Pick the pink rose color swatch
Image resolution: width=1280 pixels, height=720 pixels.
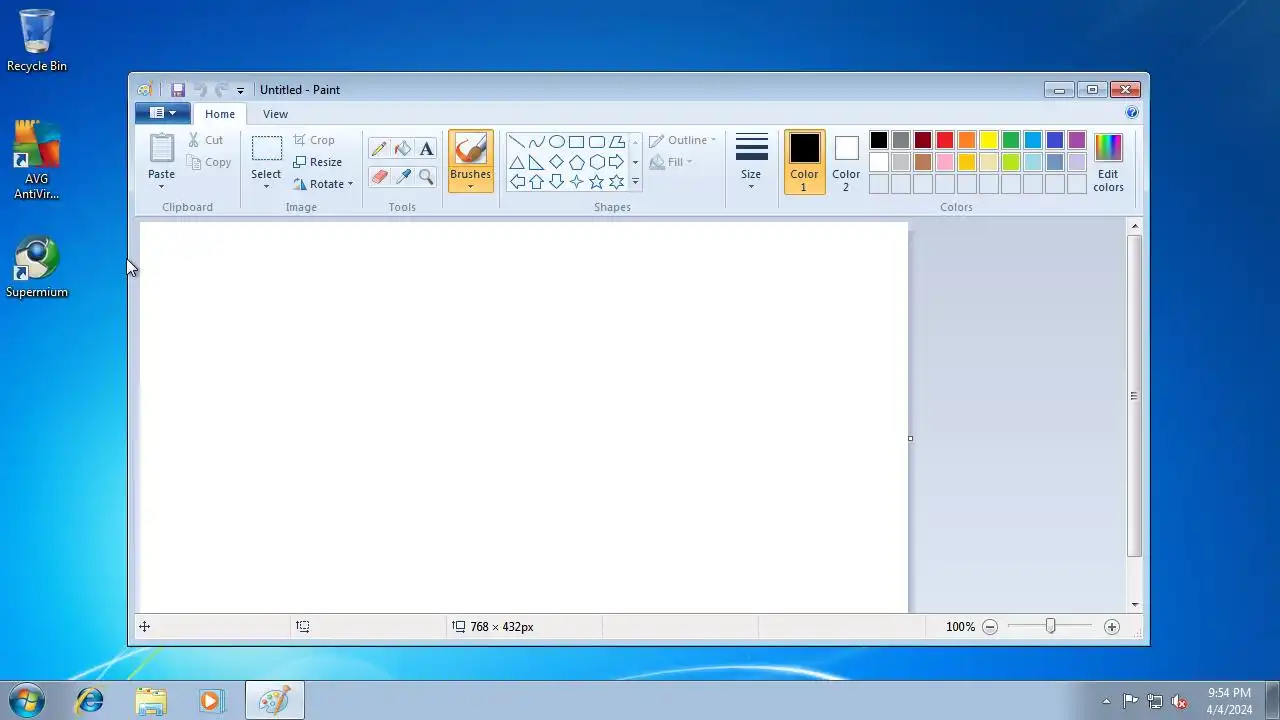click(945, 162)
